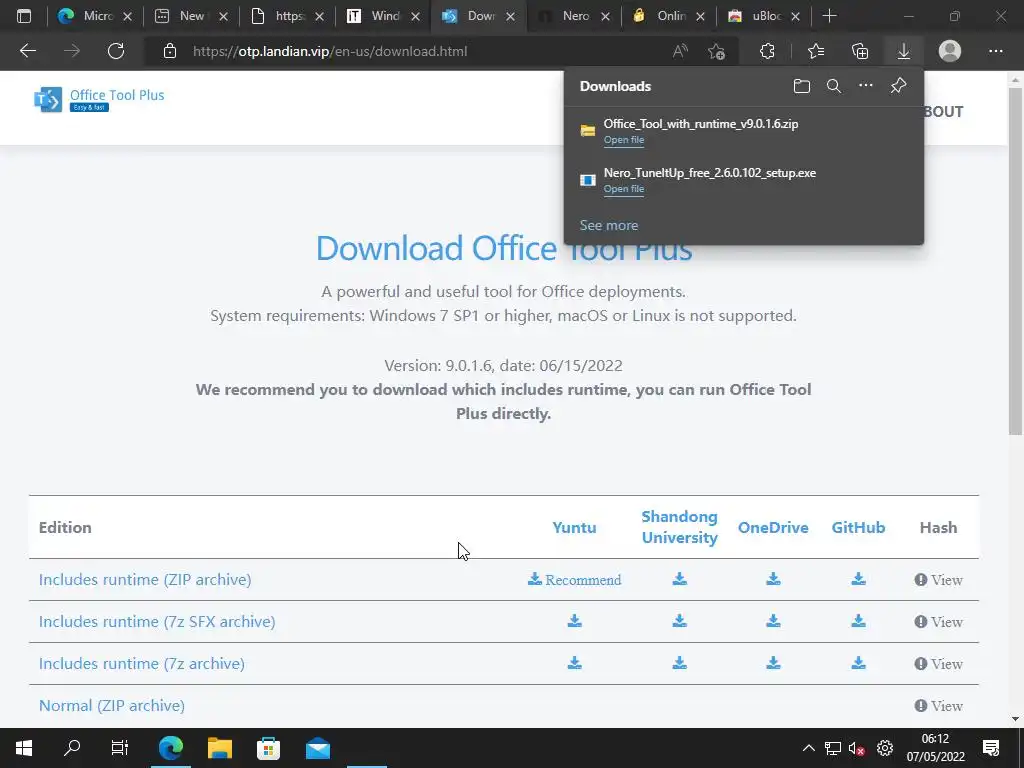The height and width of the screenshot is (768, 1024).
Task: Click OneDrive download for 7z SFX archive
Action: 773,621
